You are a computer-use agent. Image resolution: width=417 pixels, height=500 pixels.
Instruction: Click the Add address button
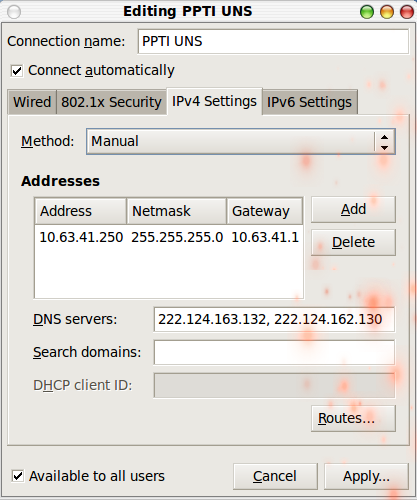[x=353, y=209]
